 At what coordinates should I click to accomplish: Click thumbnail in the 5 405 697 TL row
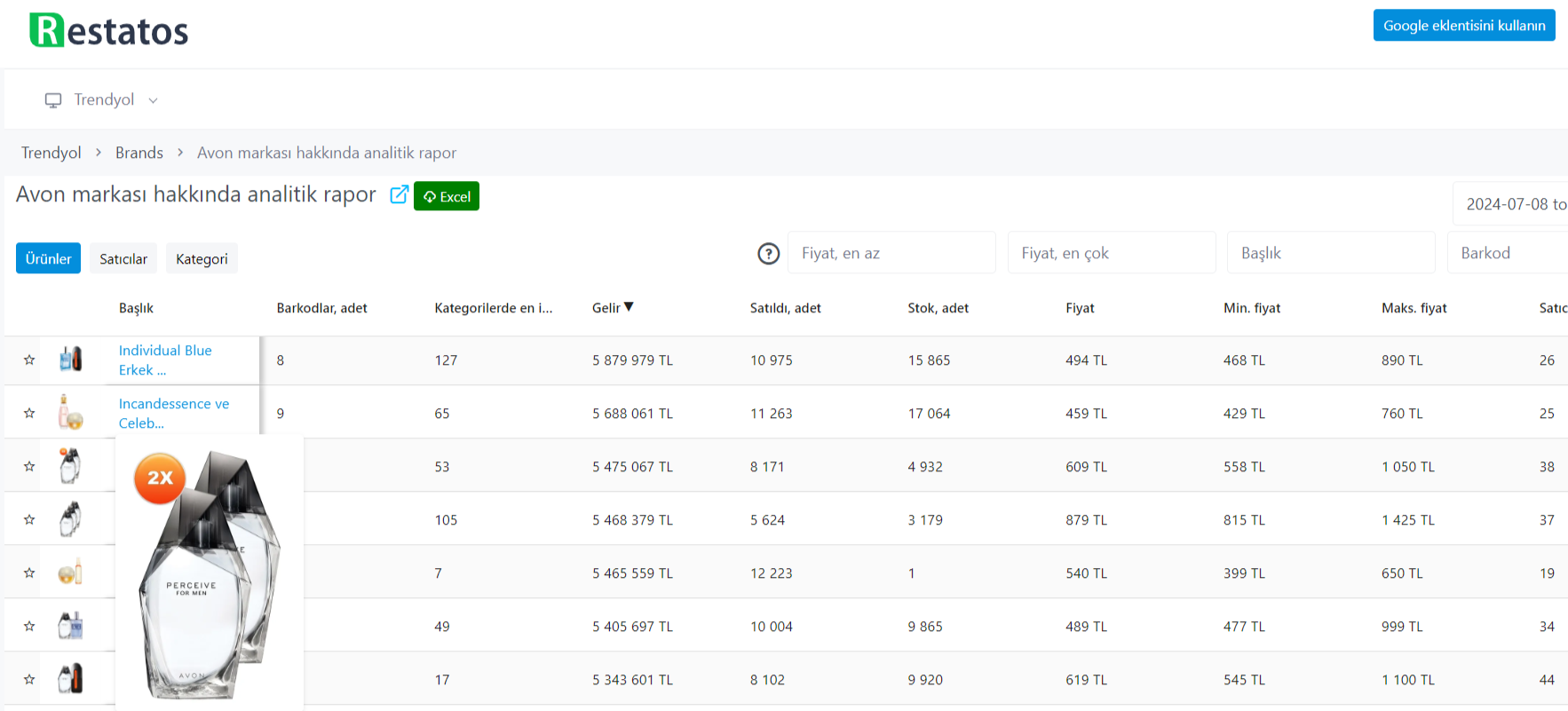coord(70,626)
